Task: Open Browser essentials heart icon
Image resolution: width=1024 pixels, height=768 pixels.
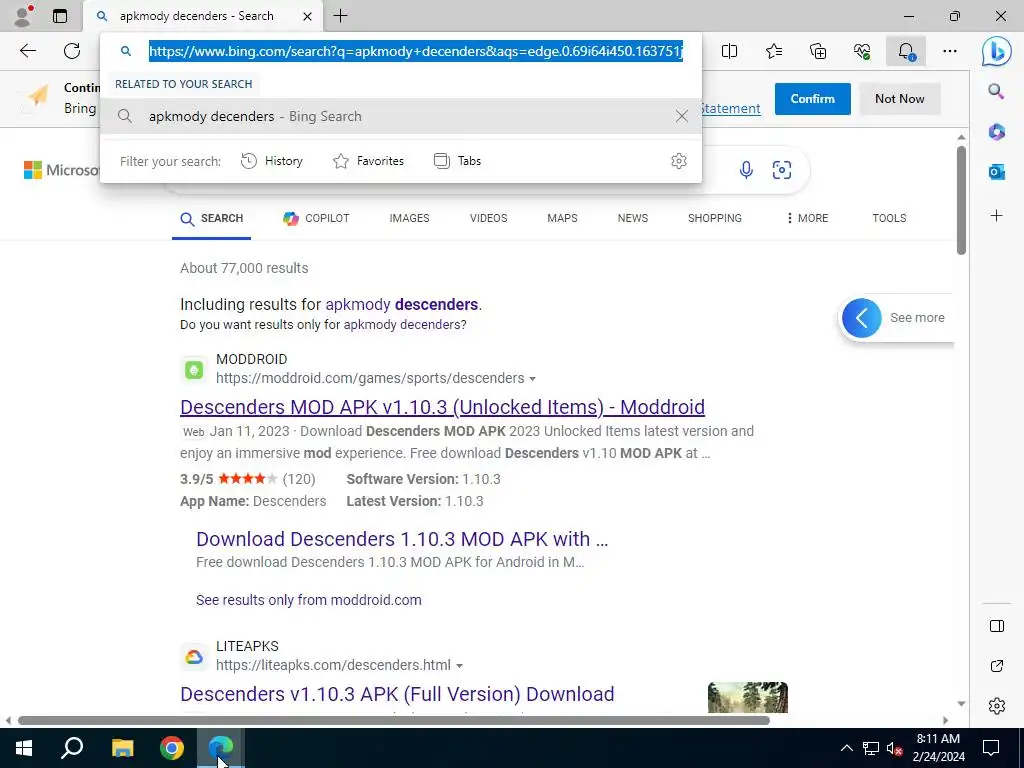Action: tap(862, 51)
